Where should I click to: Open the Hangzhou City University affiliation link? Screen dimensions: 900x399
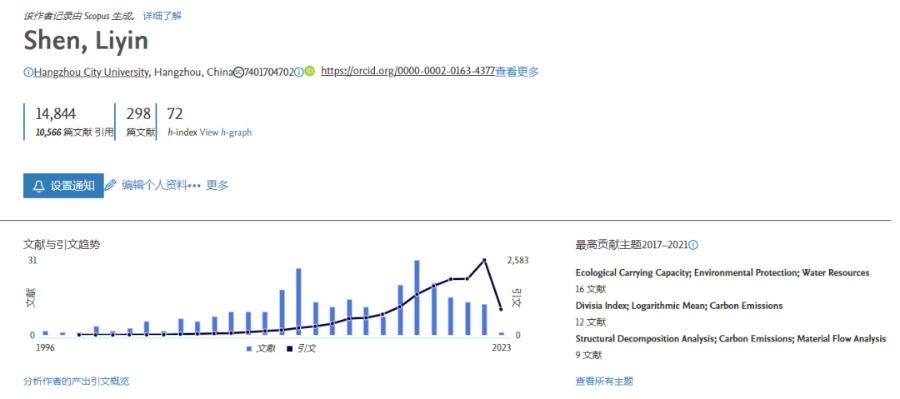pos(91,72)
